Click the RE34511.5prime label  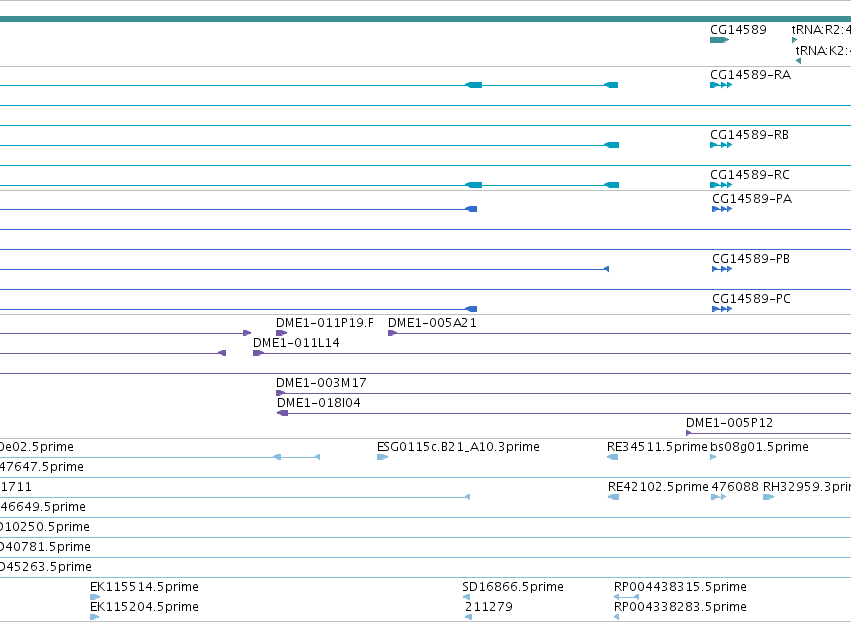coord(657,447)
